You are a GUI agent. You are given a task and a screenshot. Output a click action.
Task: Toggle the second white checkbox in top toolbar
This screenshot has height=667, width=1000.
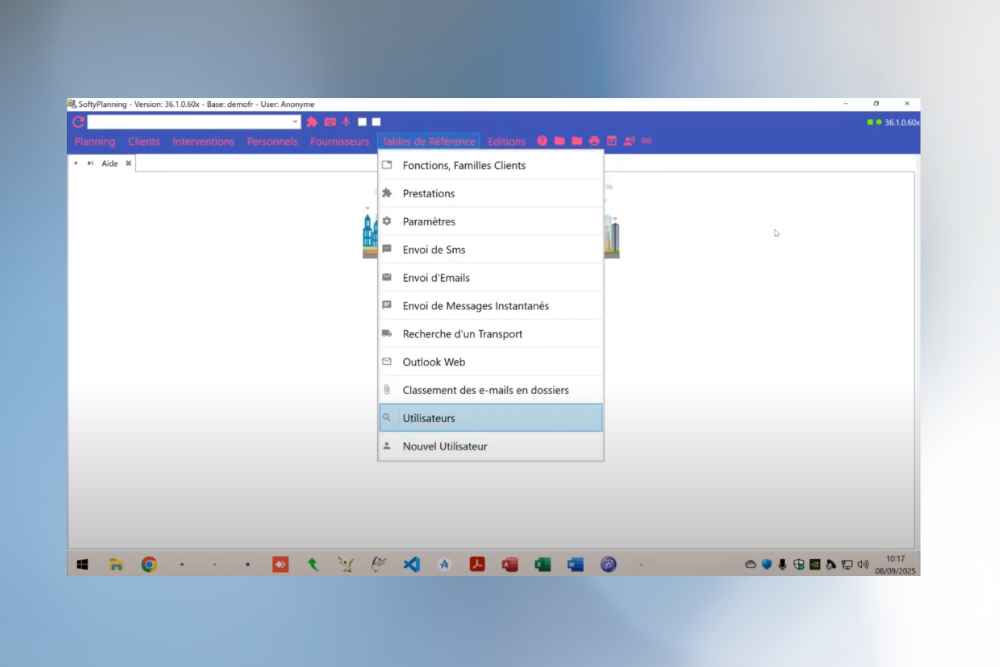tap(377, 122)
